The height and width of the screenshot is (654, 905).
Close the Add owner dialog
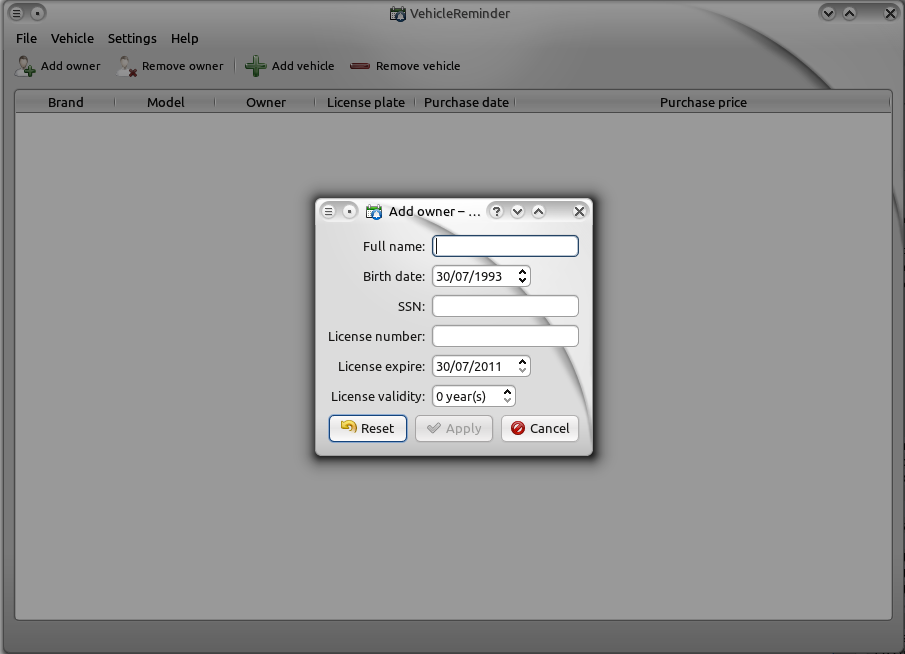point(579,212)
